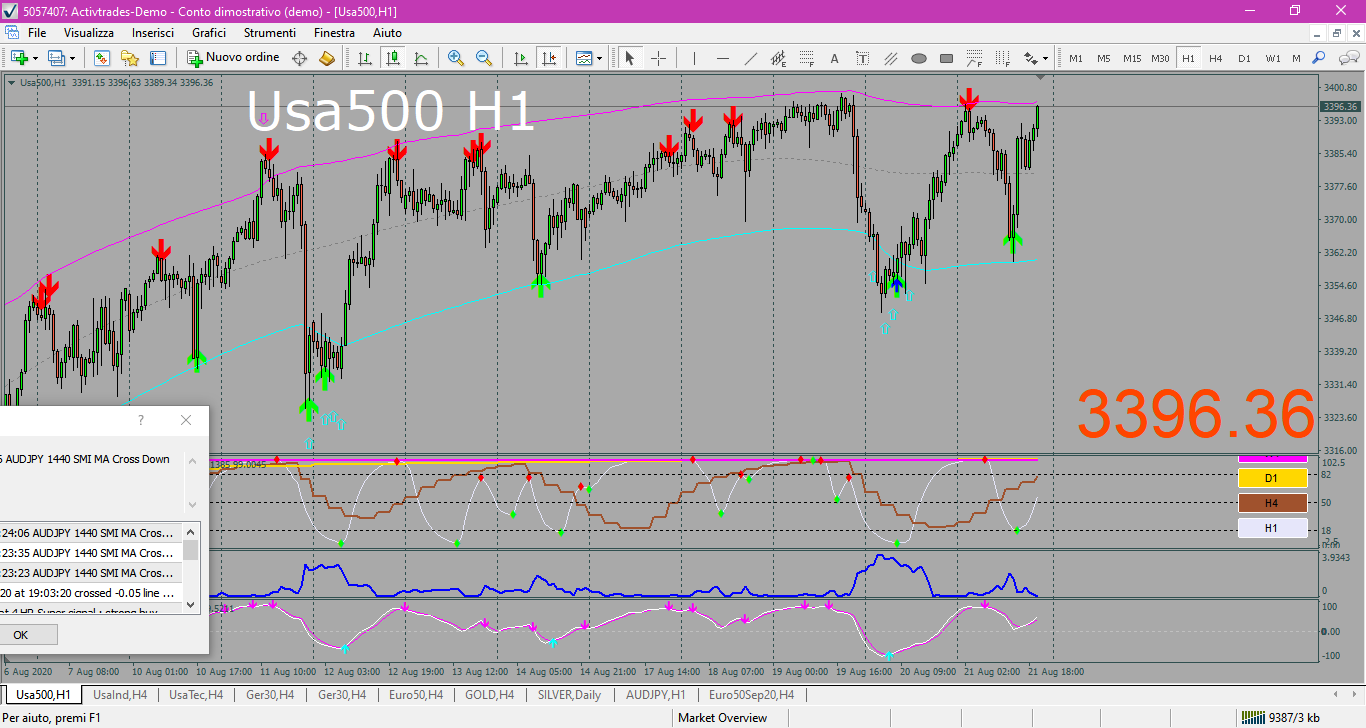This screenshot has width=1366, height=728.
Task: Open the MetaEditor book icon
Action: pyautogui.click(x=327, y=58)
